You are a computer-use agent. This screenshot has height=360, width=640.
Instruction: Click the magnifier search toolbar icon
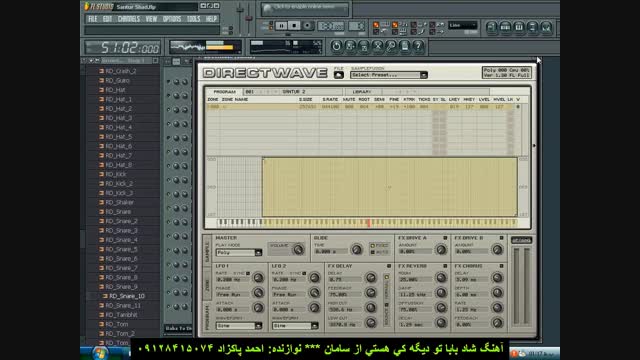[391, 46]
